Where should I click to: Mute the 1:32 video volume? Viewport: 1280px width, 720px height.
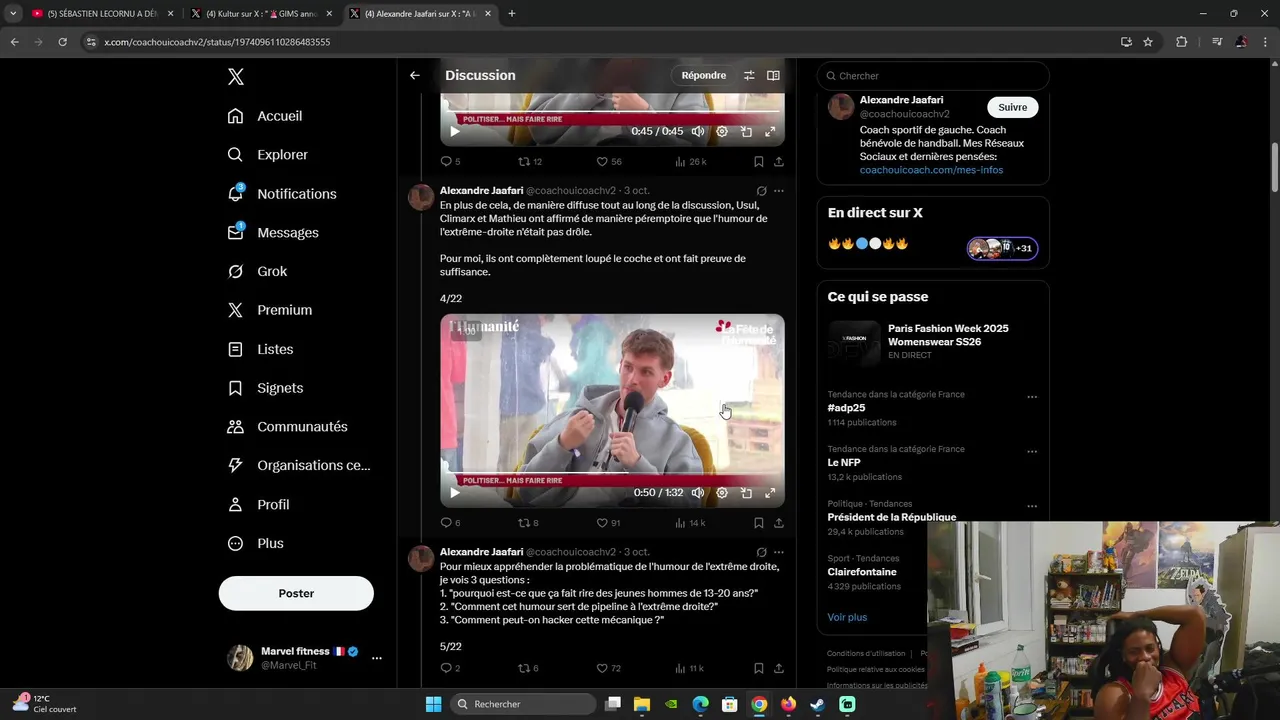pos(698,493)
